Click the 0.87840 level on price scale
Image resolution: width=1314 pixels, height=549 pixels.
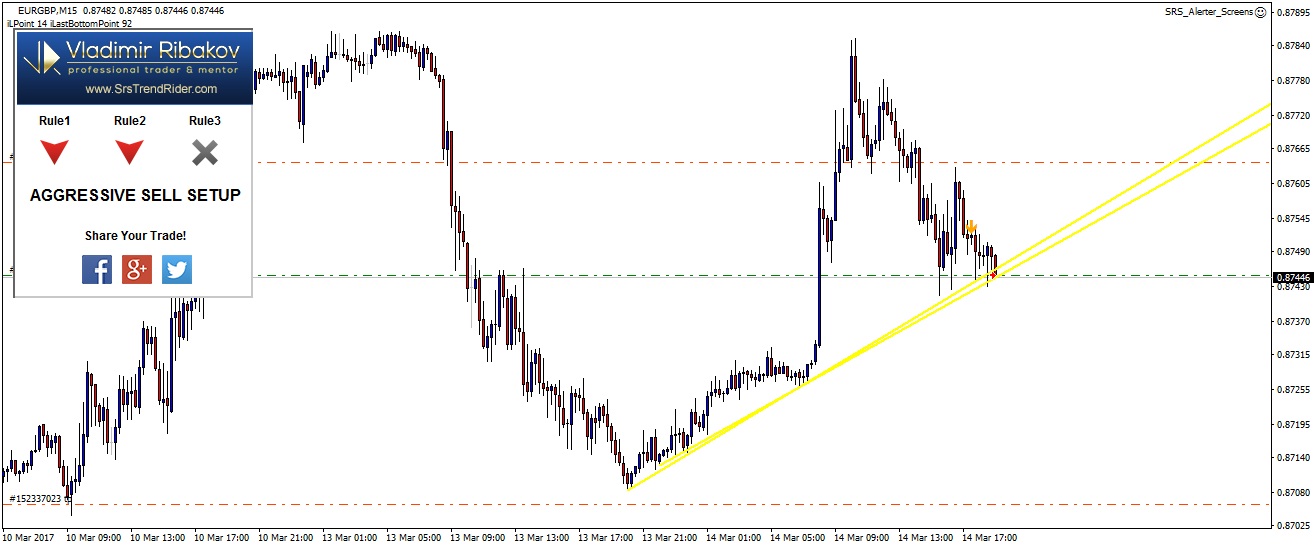[1292, 46]
